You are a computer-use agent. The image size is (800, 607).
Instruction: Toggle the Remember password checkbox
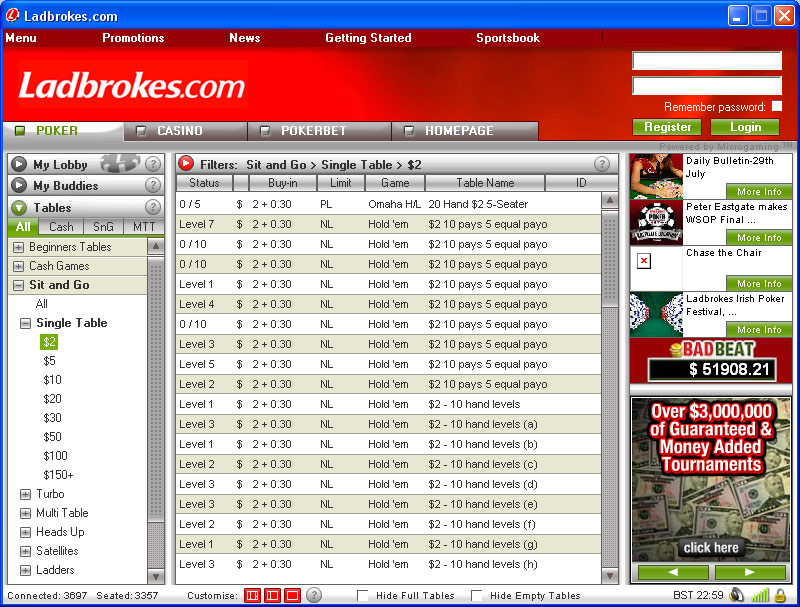click(x=777, y=106)
